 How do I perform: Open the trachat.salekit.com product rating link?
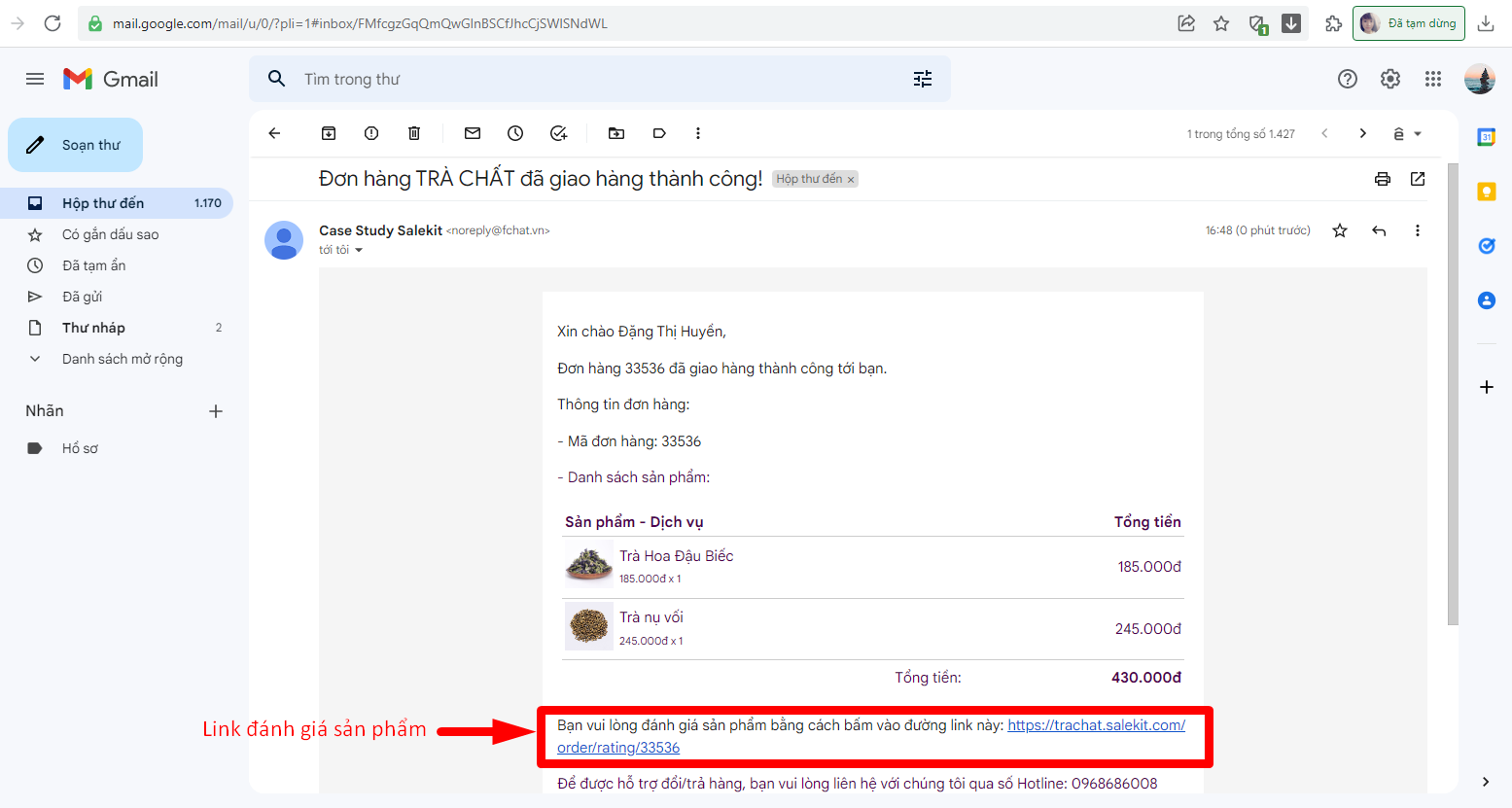click(1095, 725)
